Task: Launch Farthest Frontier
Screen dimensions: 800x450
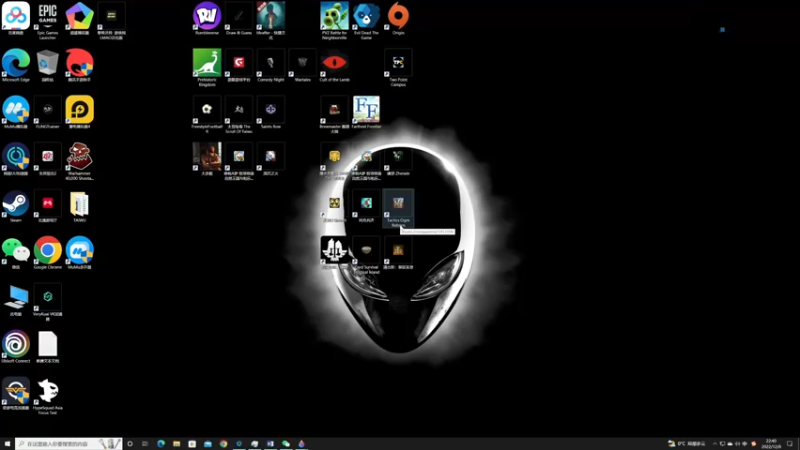Action: [x=366, y=112]
